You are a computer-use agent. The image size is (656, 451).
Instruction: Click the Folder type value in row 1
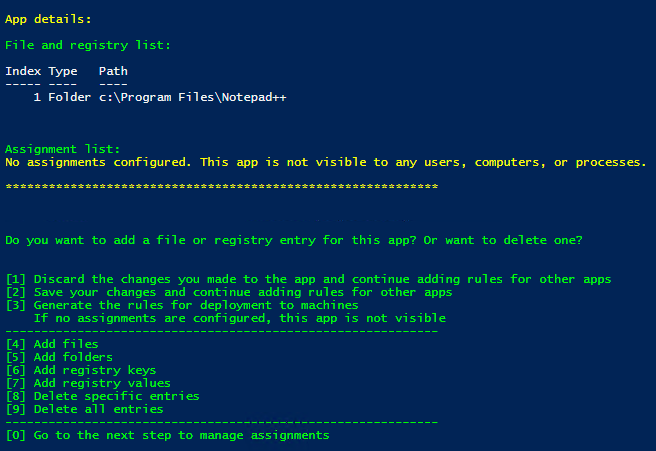tap(70, 97)
